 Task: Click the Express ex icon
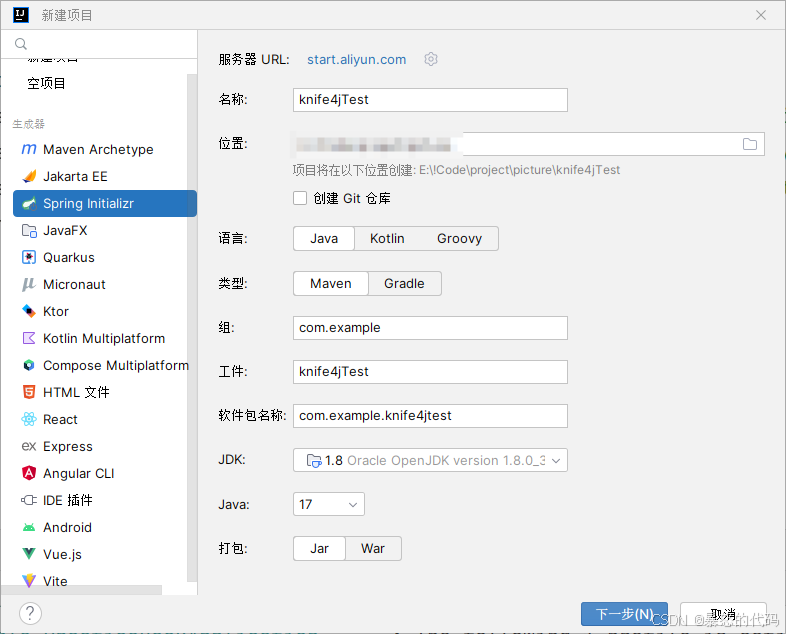[x=29, y=446]
